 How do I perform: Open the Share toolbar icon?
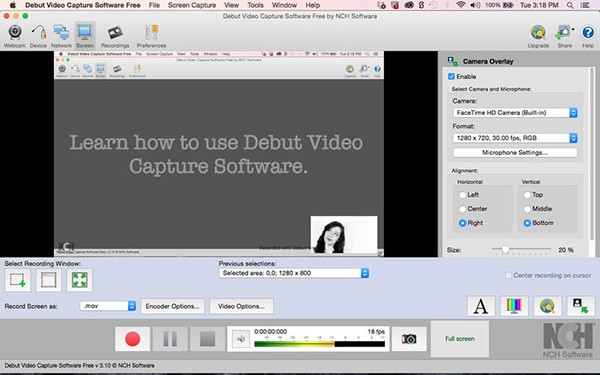(564, 36)
